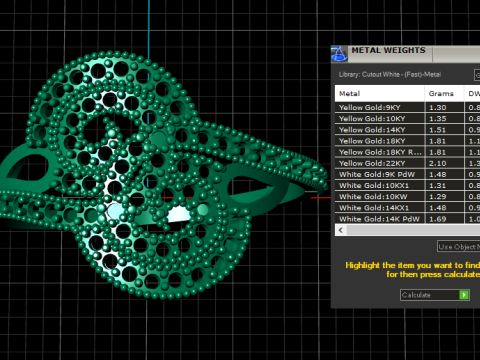Click the Grams column header

coord(444,94)
